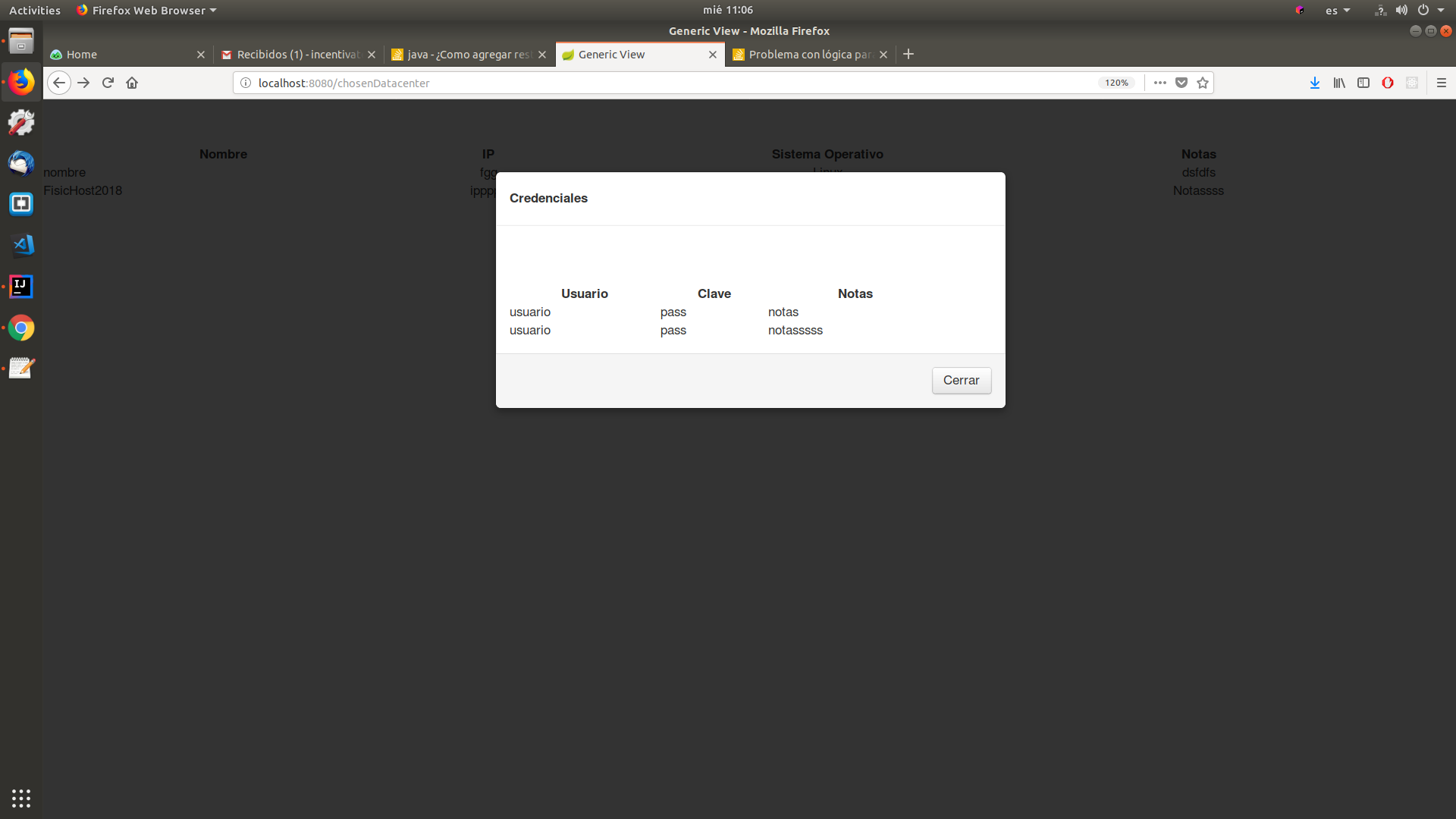Select the notasssss cell
The height and width of the screenshot is (819, 1456).
(x=795, y=330)
